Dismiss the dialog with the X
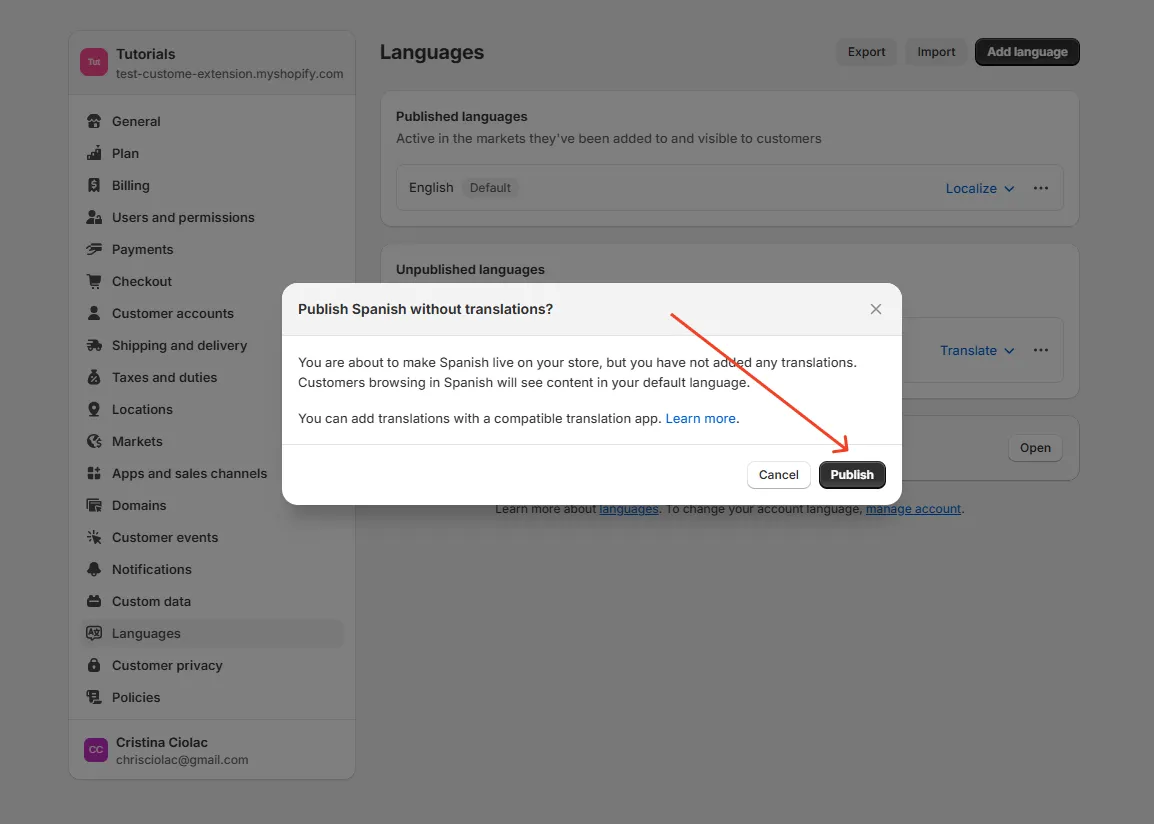Image resolution: width=1154 pixels, height=824 pixels. pos(875,309)
